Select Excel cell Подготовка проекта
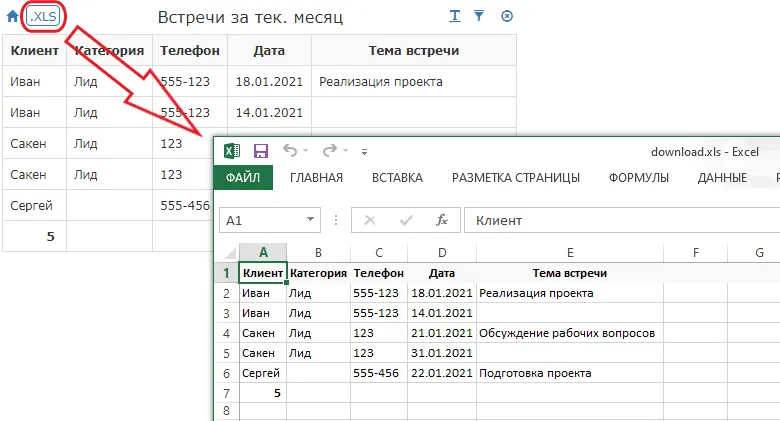The height and width of the screenshot is (421, 780). point(570,373)
